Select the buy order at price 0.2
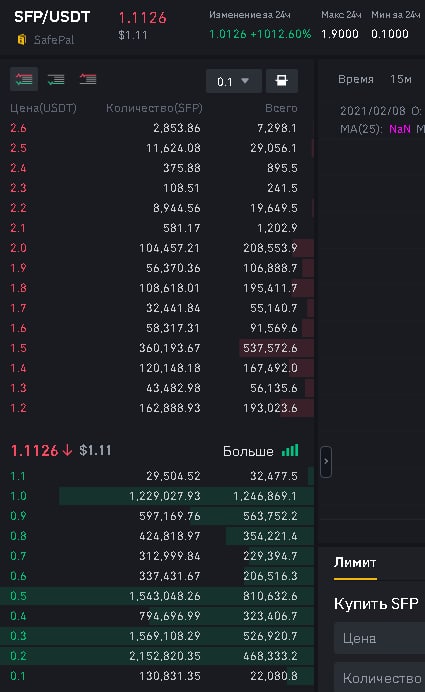This screenshot has width=425, height=692. coord(157,656)
